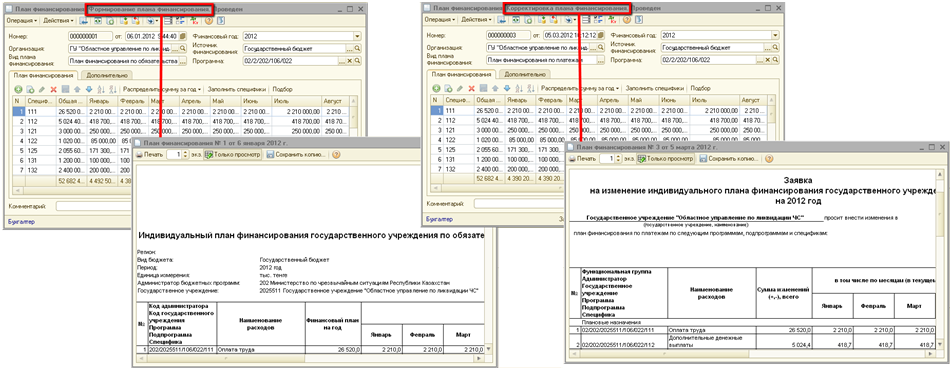Viewport: 952px width, 370px height.
Task: Click the red delete row icon in left table toolbar
Action: point(53,89)
